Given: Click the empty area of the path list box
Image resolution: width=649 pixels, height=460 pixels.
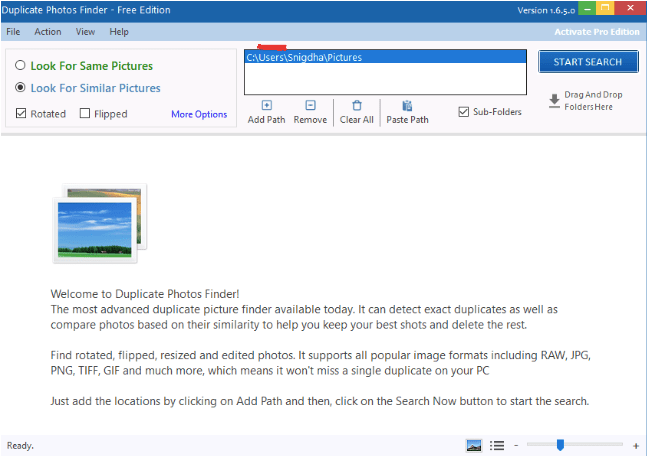Looking at the screenshot, I should tap(385, 78).
